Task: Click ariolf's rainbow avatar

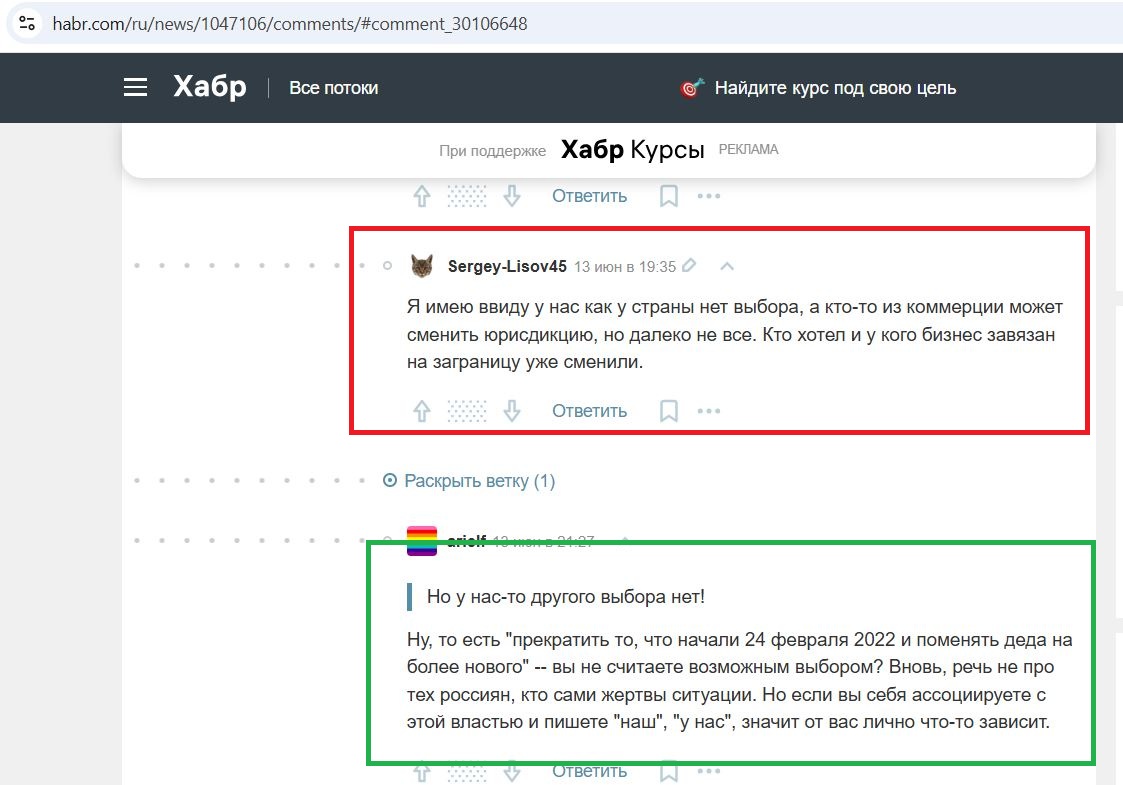Action: 422,541
